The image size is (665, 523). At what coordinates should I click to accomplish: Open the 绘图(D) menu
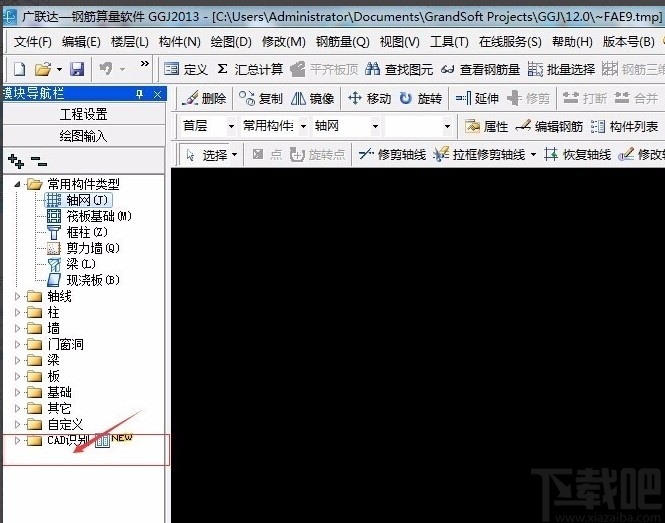click(231, 42)
